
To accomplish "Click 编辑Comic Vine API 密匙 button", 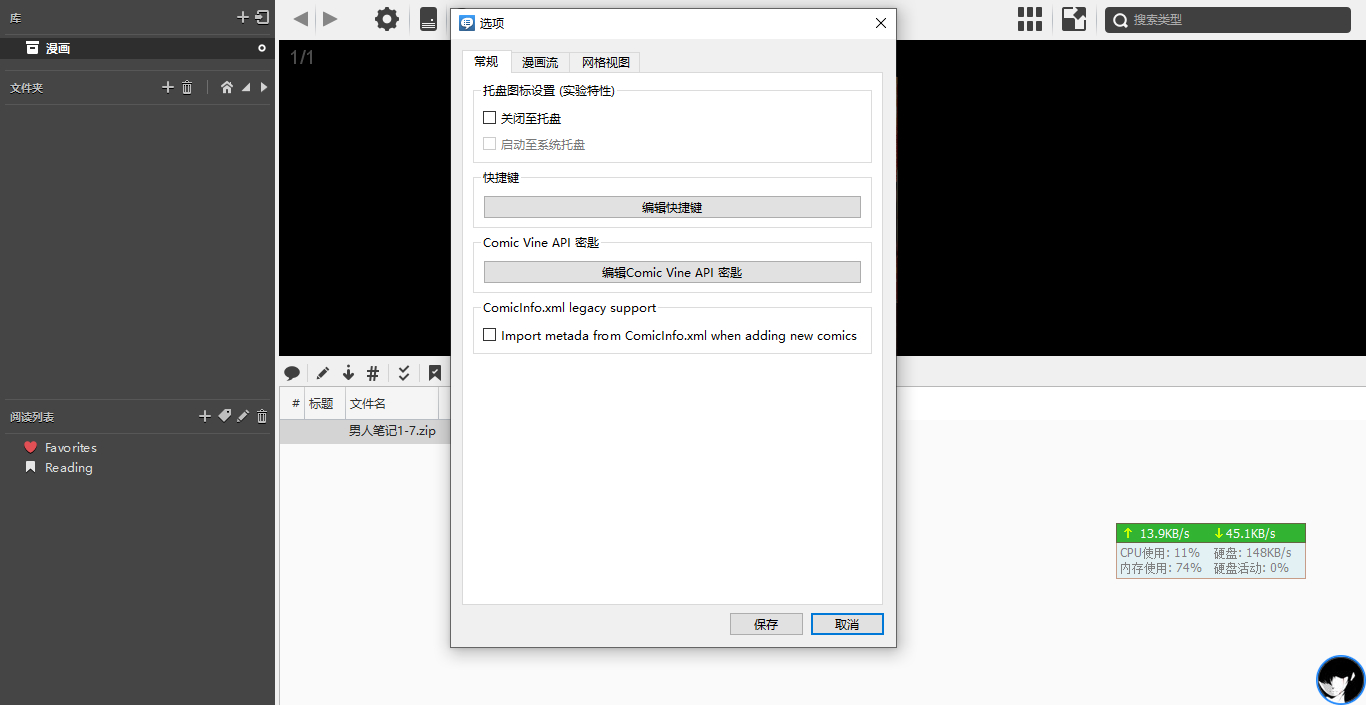I will [672, 272].
